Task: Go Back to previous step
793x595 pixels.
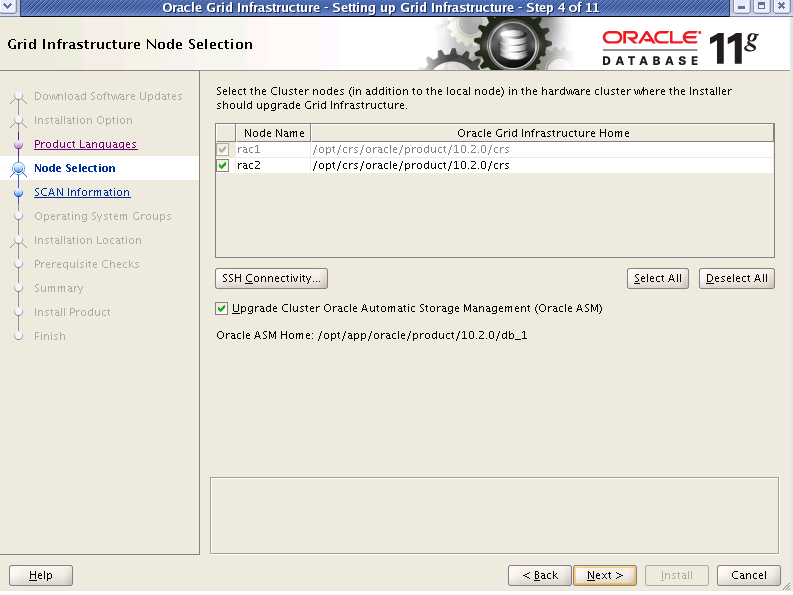Action: [x=540, y=575]
